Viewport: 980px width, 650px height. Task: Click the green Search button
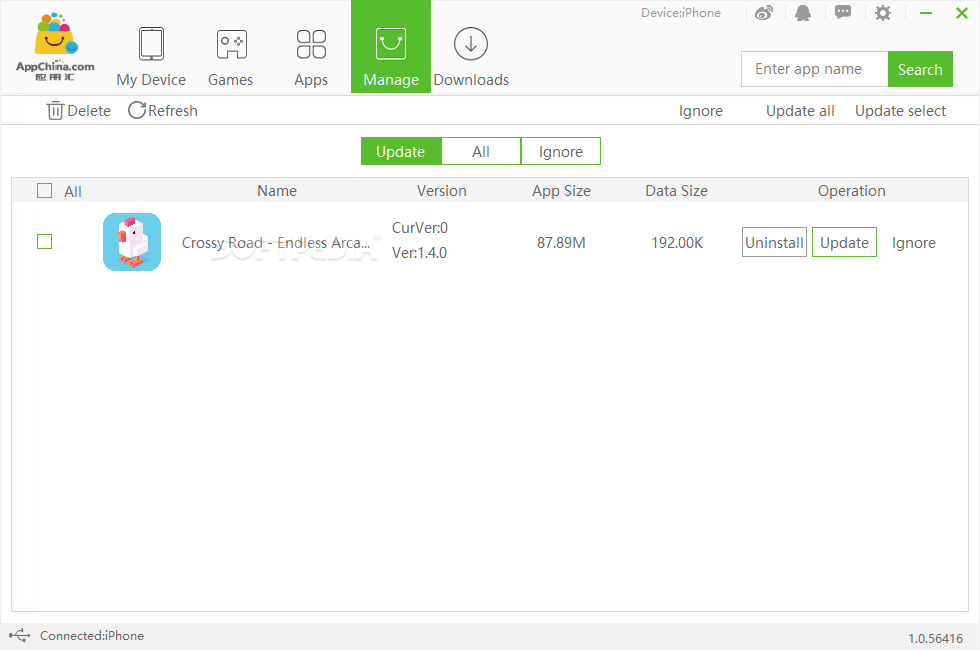click(x=920, y=69)
